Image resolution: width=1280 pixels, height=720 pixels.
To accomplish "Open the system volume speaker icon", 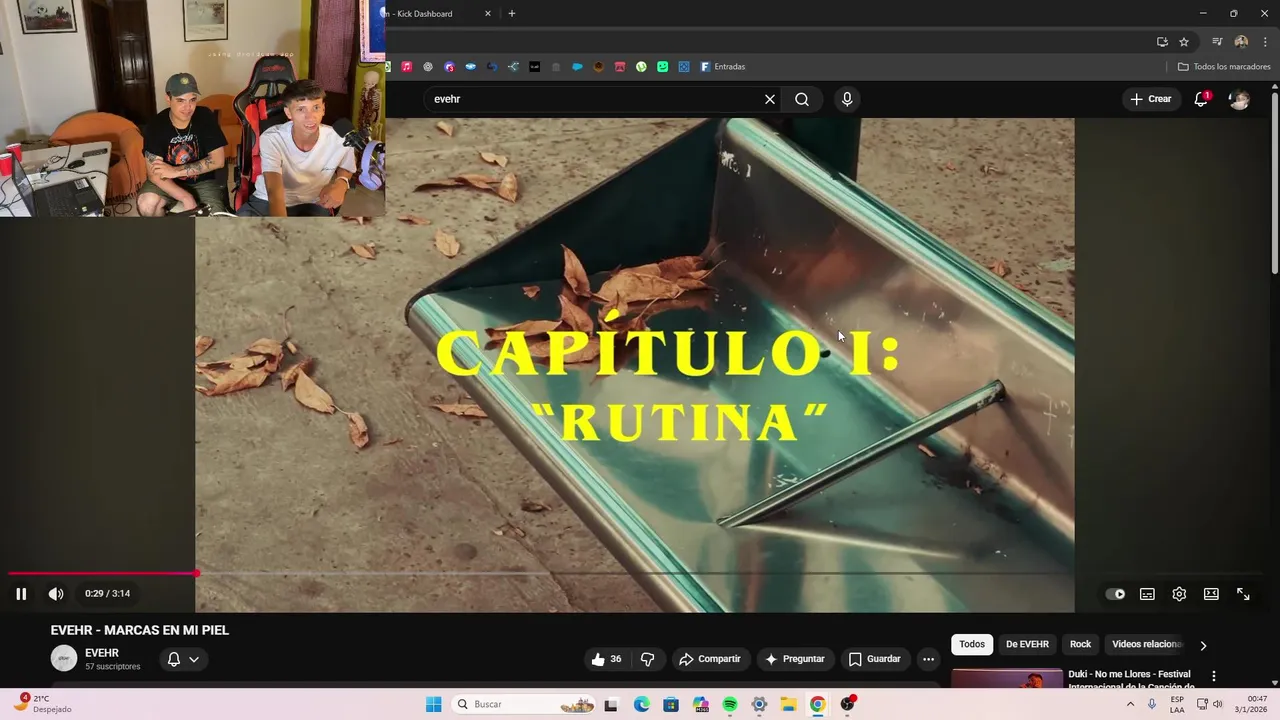I will point(1218,704).
